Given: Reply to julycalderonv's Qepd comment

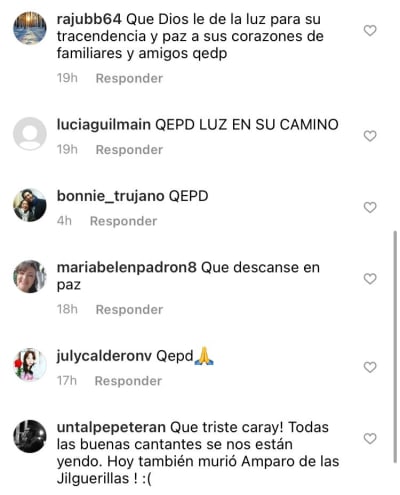Looking at the screenshot, I should coord(128,381).
